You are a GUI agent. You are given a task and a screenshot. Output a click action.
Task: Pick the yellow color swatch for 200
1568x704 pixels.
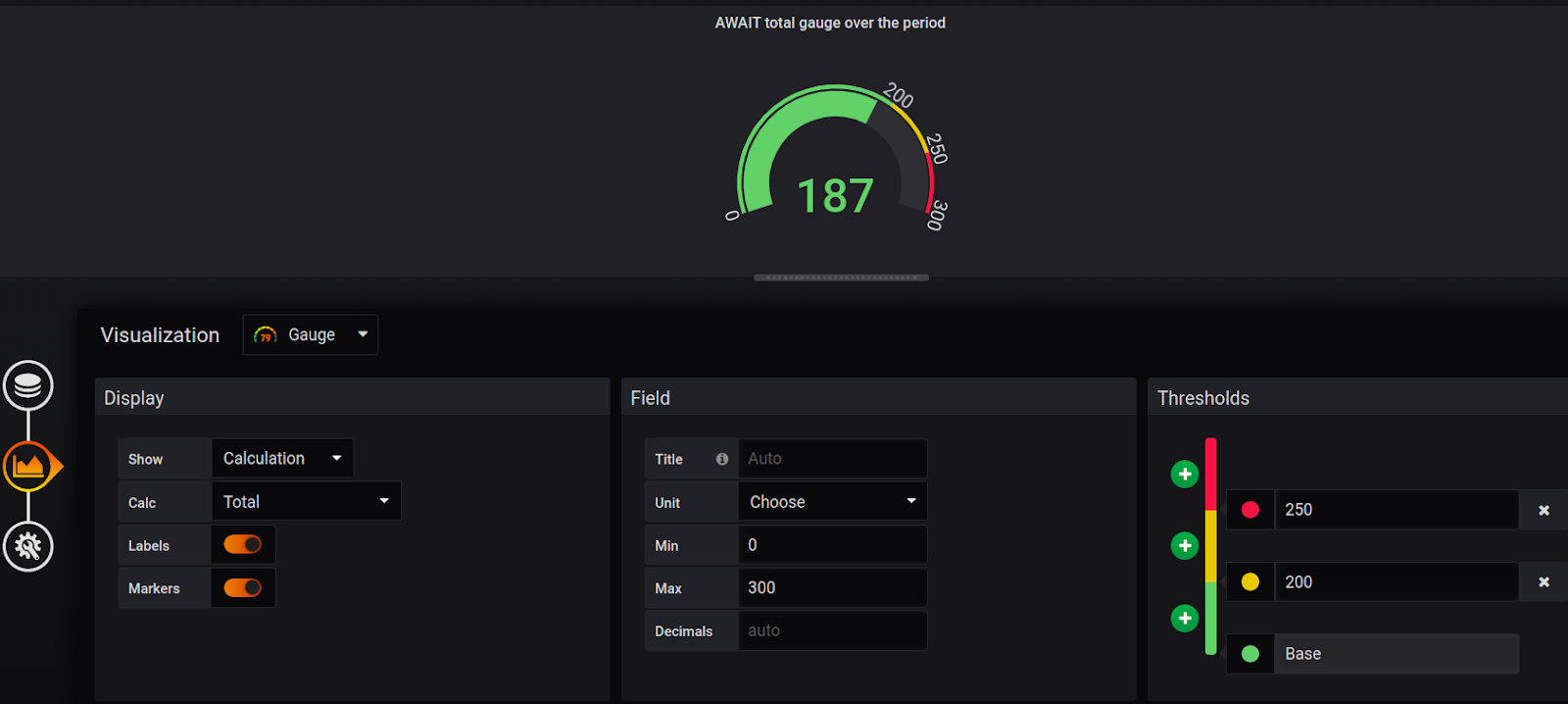(x=1250, y=582)
